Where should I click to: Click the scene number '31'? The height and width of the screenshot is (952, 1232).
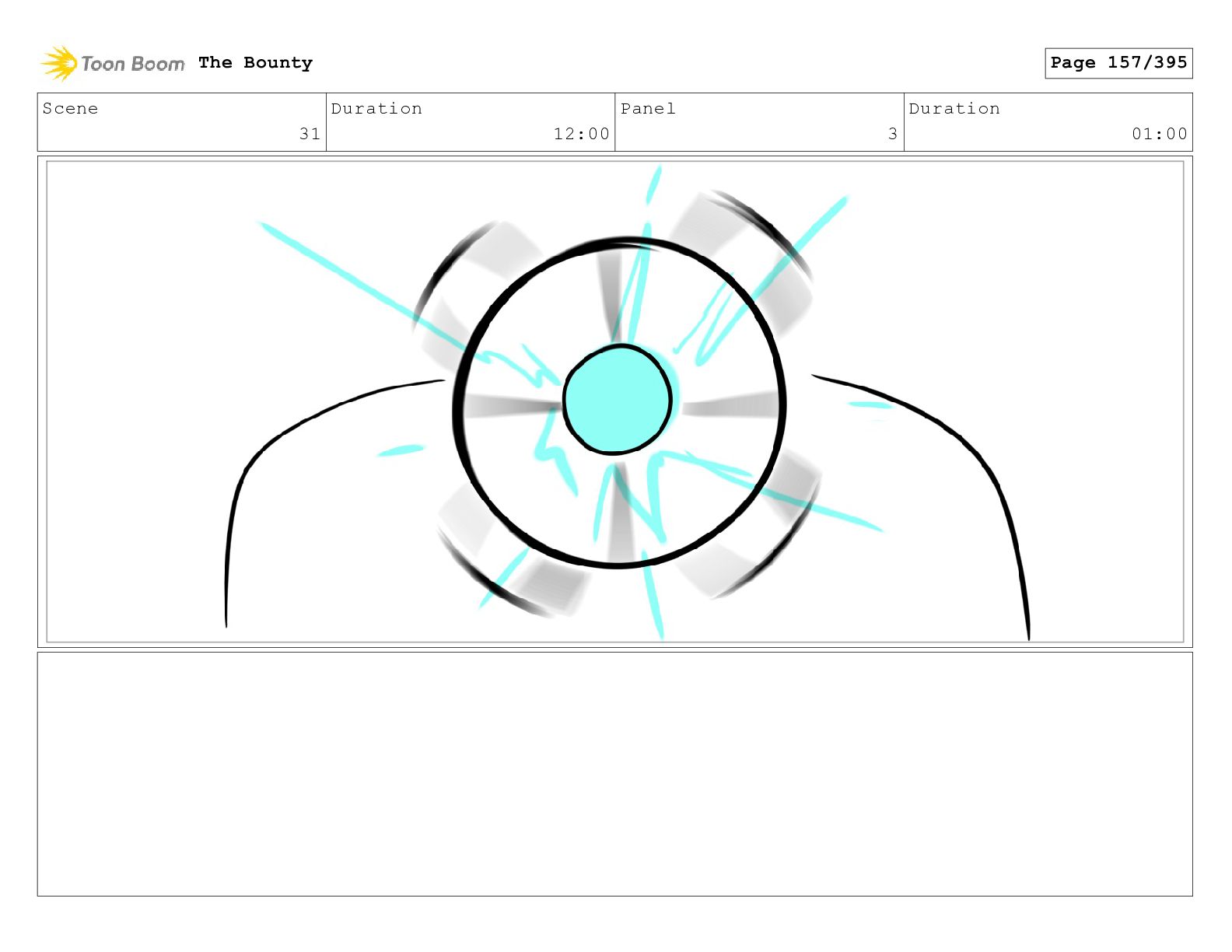(310, 134)
